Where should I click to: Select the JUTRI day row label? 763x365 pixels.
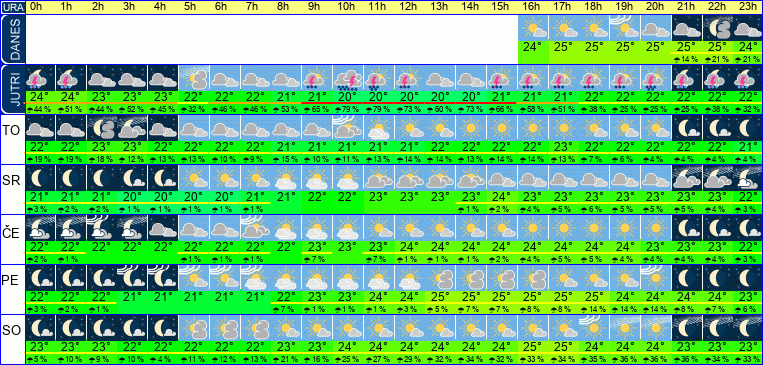12,89
